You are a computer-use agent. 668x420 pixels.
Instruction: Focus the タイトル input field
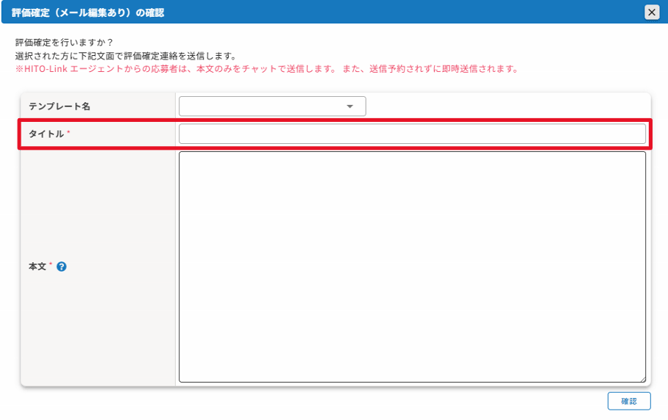coord(412,134)
